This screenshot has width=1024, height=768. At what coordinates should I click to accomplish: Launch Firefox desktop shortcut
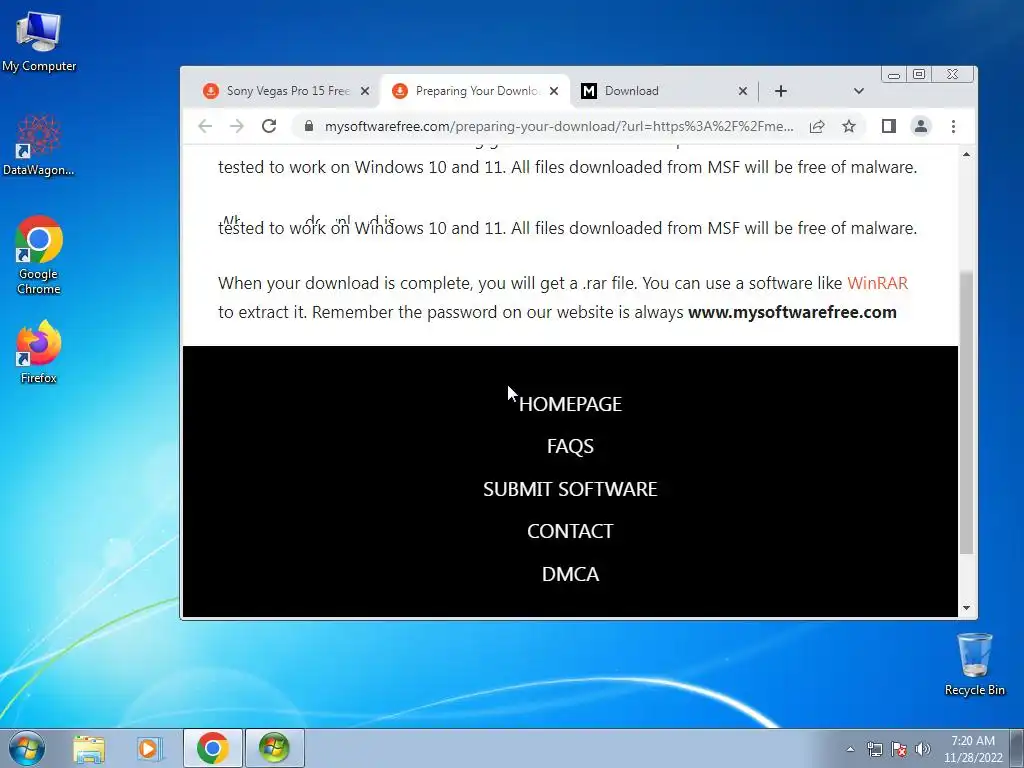pyautogui.click(x=39, y=352)
